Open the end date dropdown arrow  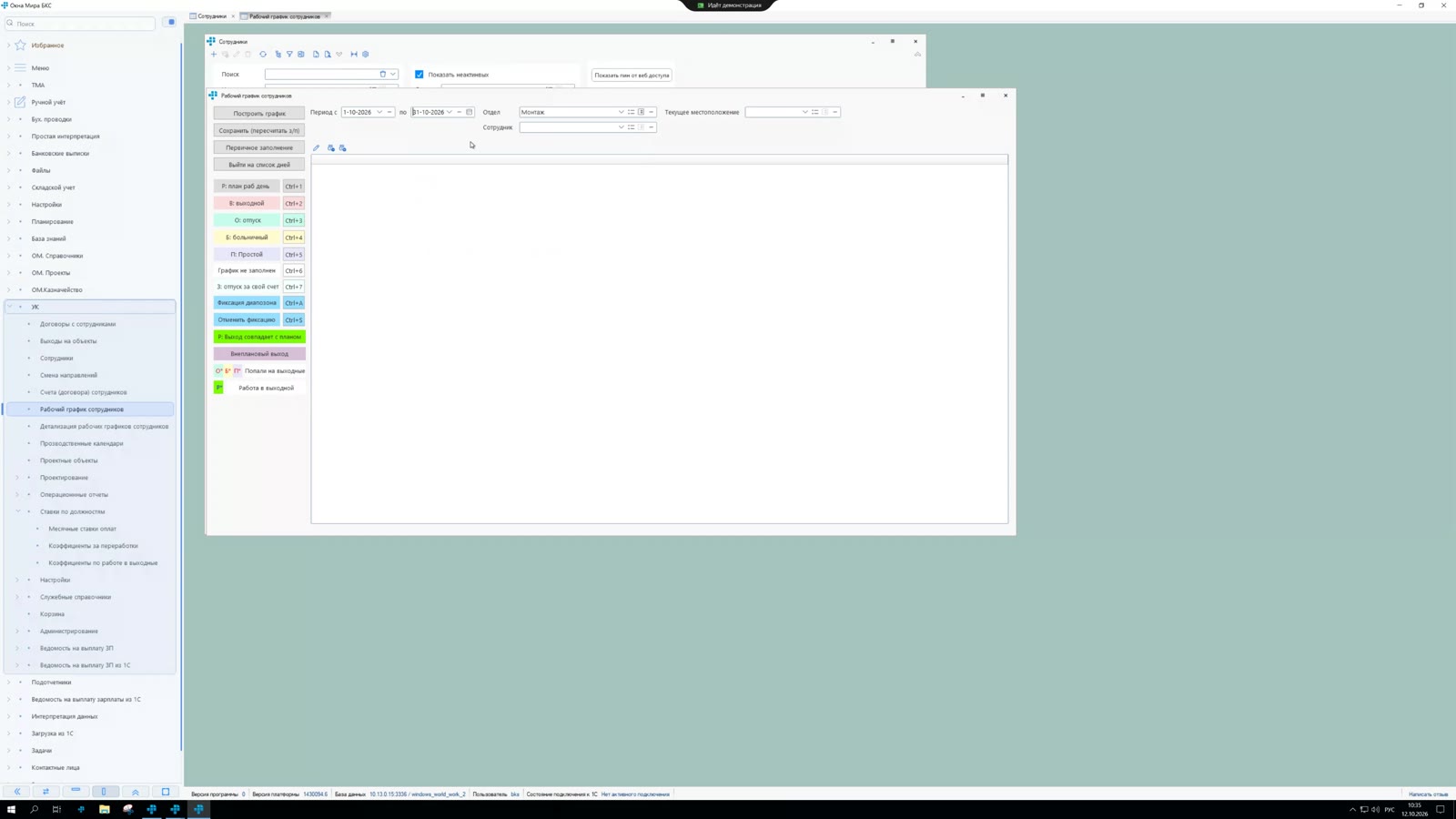450,112
